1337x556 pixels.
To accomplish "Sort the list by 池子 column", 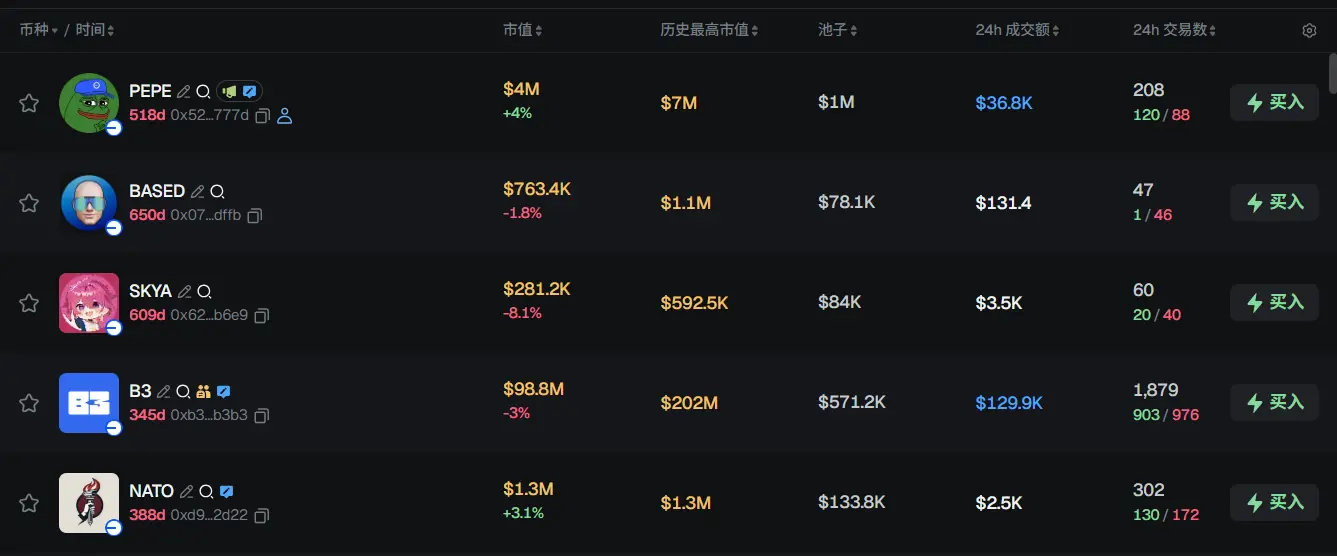I will 838,30.
